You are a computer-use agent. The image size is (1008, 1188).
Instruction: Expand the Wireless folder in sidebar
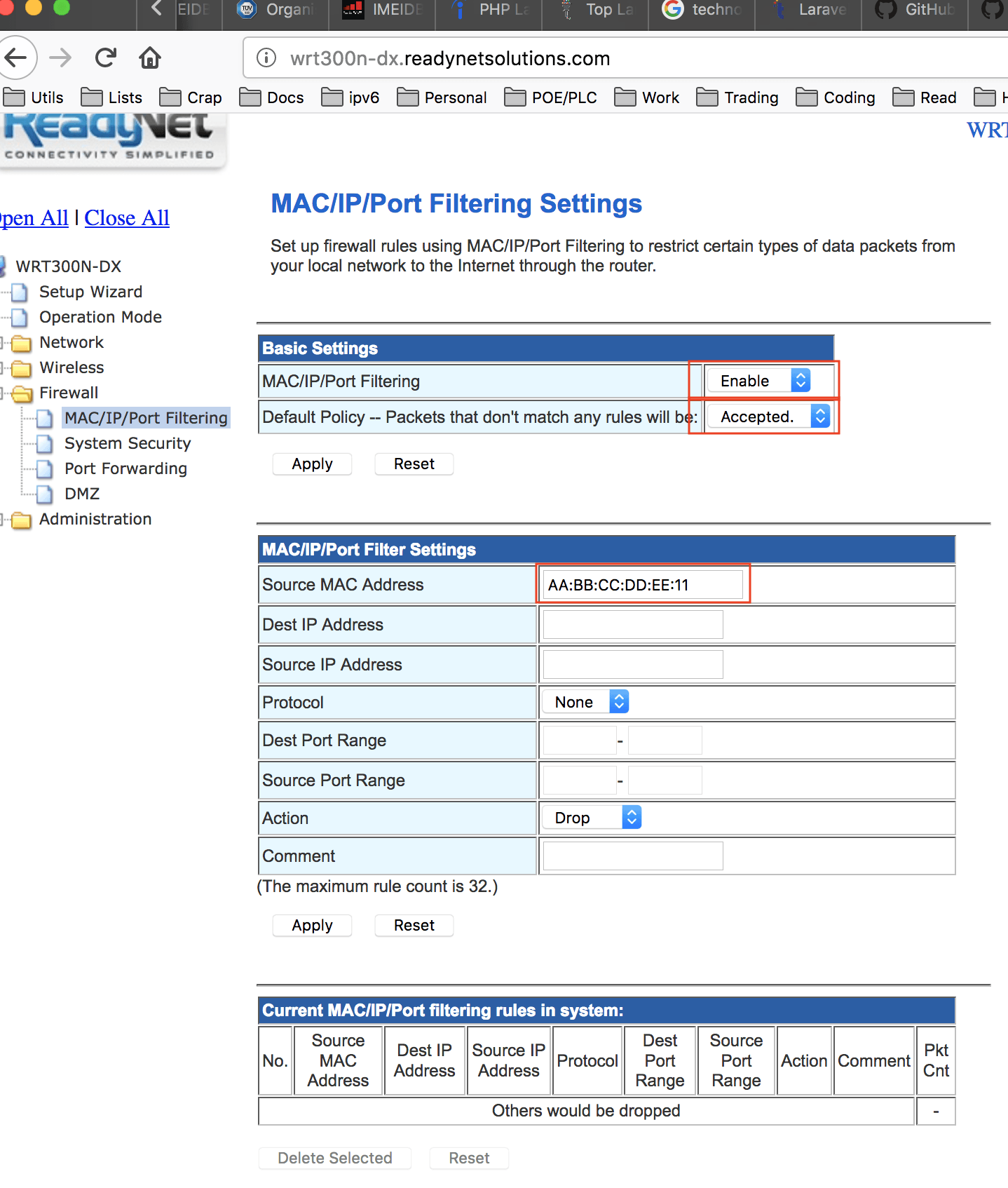click(71, 367)
